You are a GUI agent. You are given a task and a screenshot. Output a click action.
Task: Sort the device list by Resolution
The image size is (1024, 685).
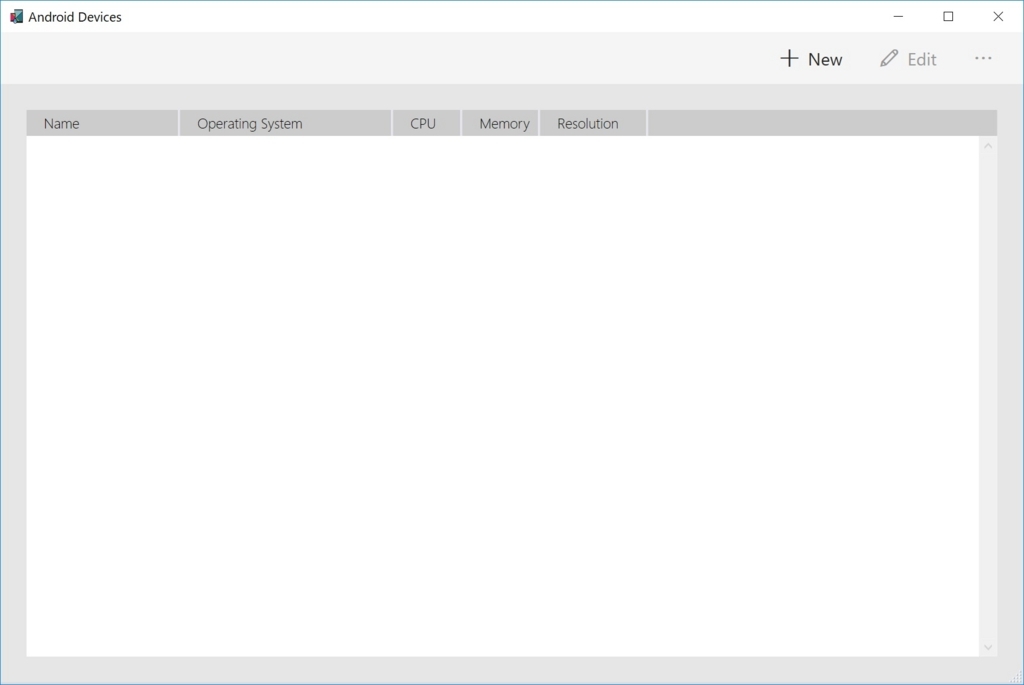(592, 123)
